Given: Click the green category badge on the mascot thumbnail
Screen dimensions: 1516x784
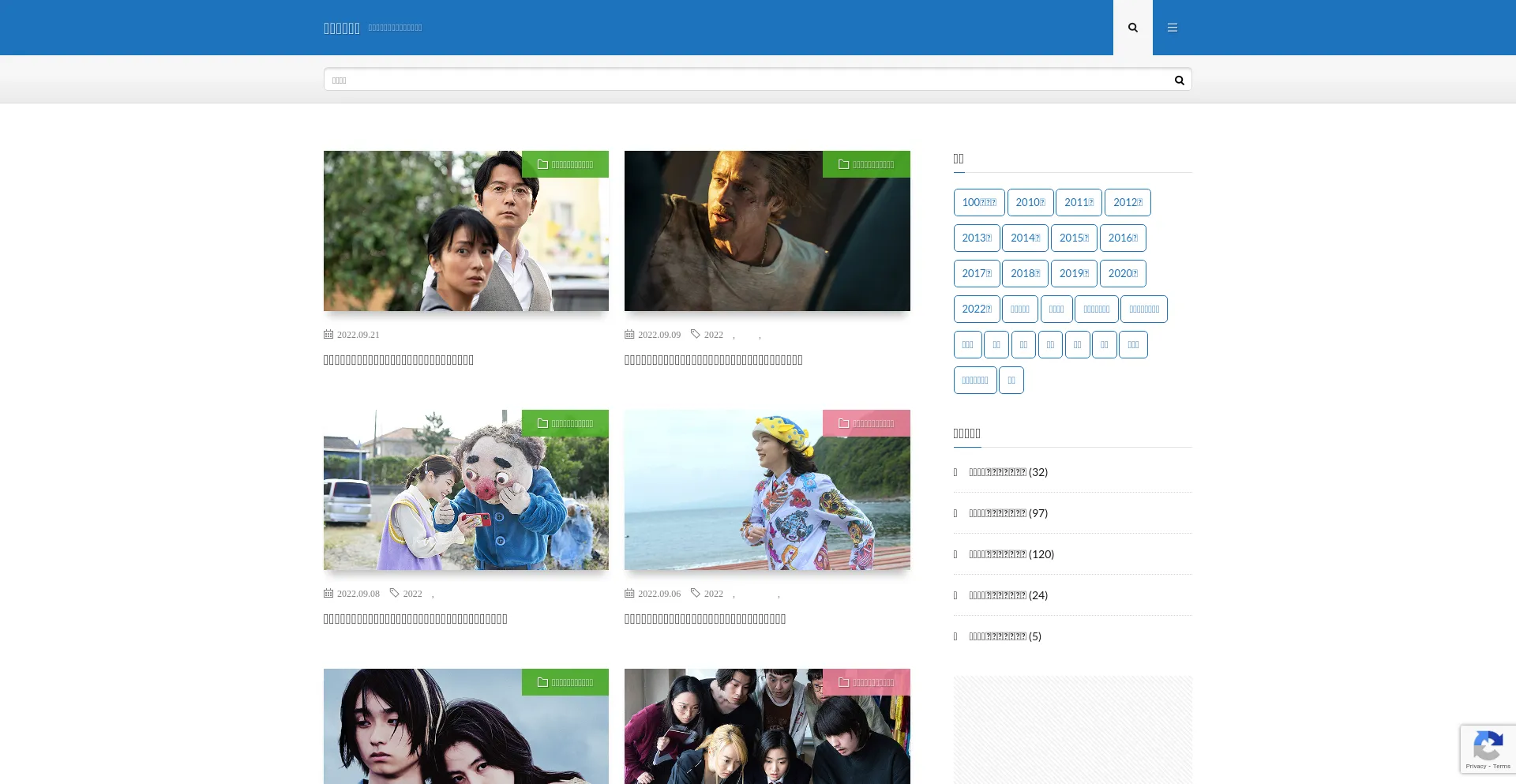Looking at the screenshot, I should click(x=565, y=423).
